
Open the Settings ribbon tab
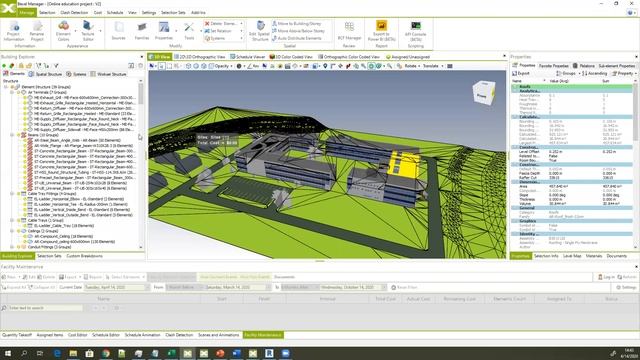point(149,13)
